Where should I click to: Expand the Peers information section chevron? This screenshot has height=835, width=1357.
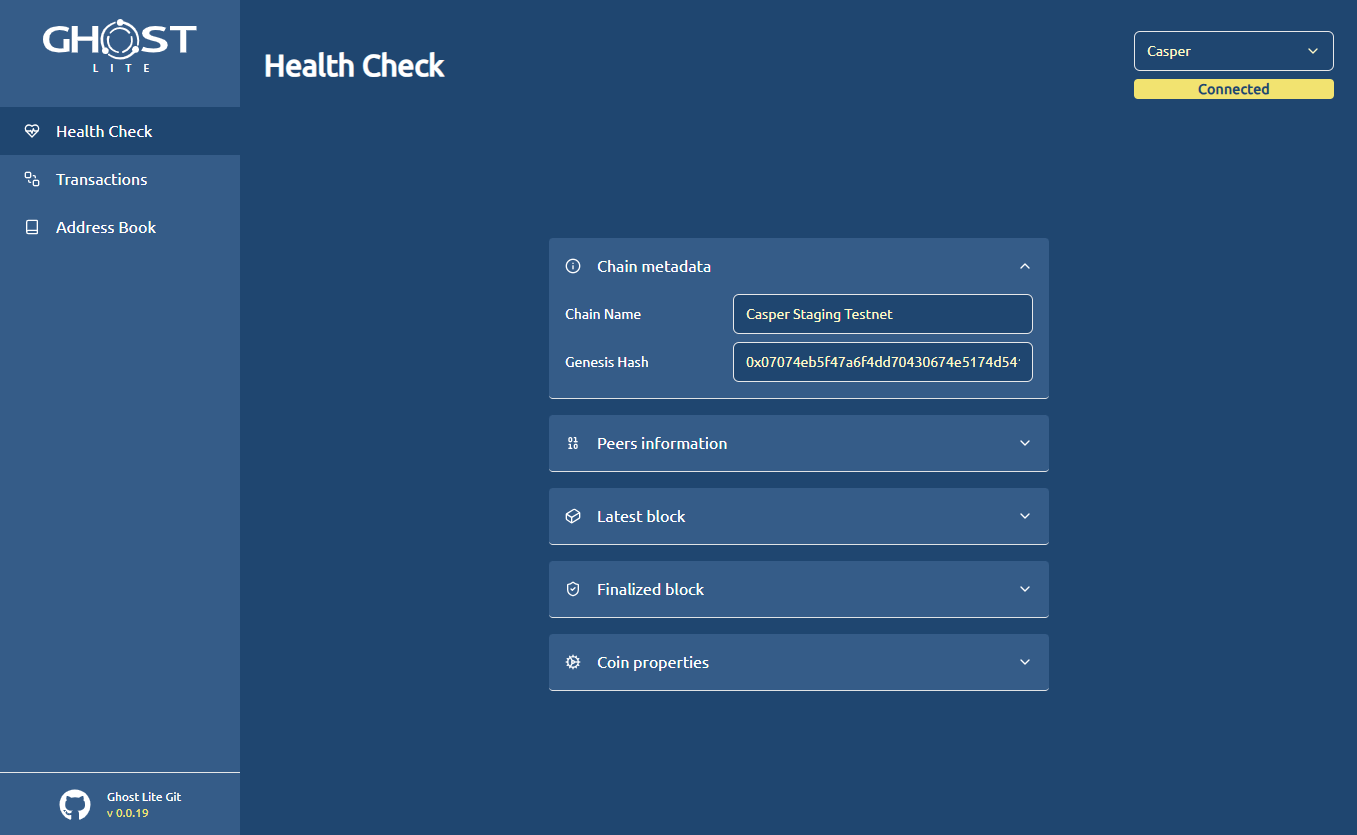tap(1024, 443)
